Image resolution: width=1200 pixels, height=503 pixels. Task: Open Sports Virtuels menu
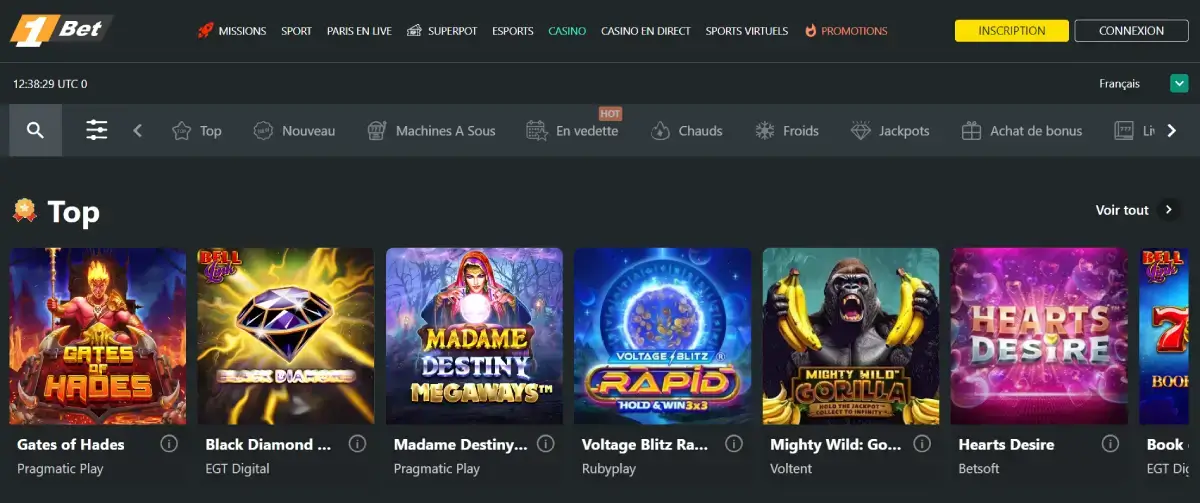click(x=747, y=31)
